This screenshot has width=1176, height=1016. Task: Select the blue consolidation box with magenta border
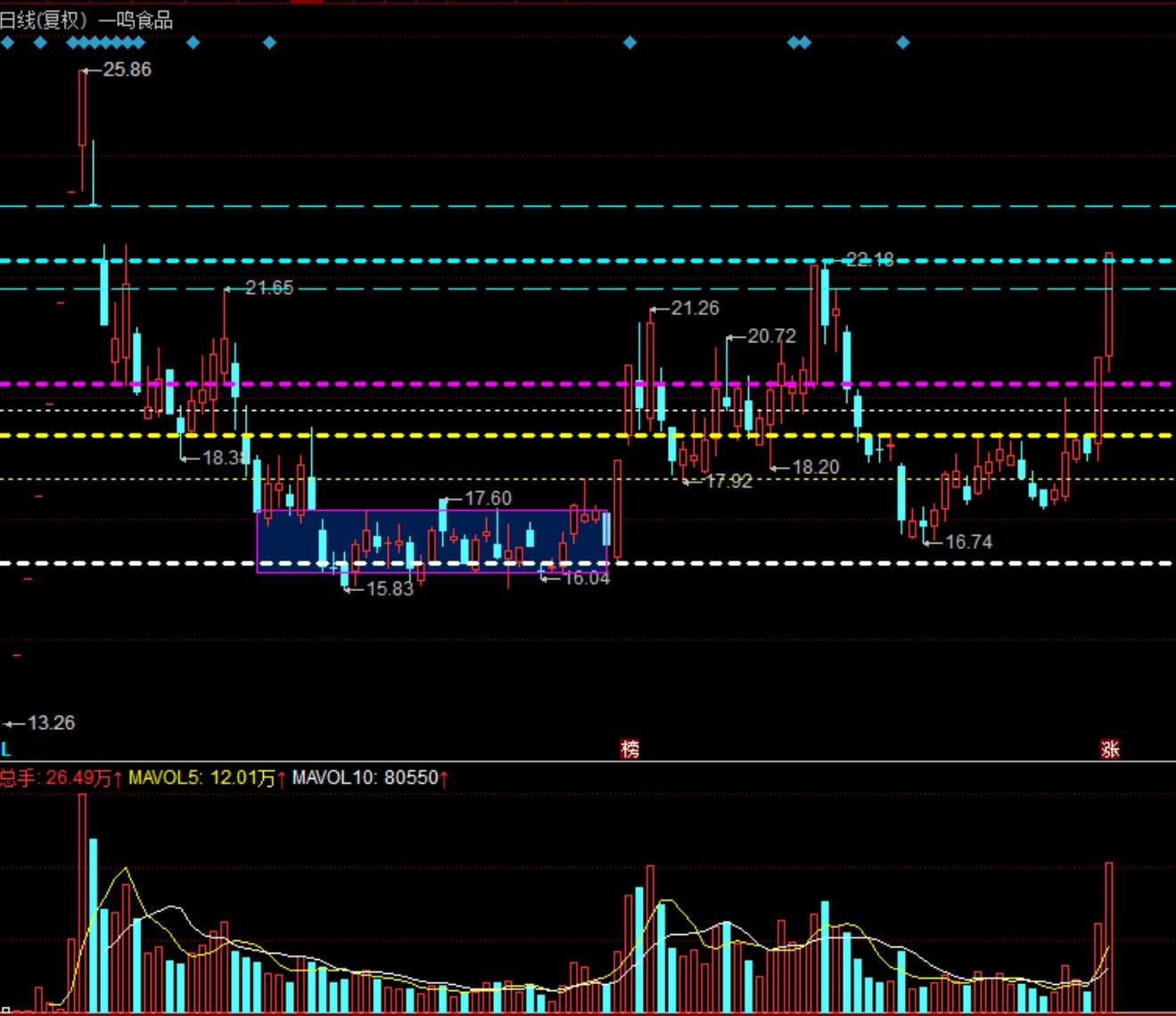[x=432, y=541]
